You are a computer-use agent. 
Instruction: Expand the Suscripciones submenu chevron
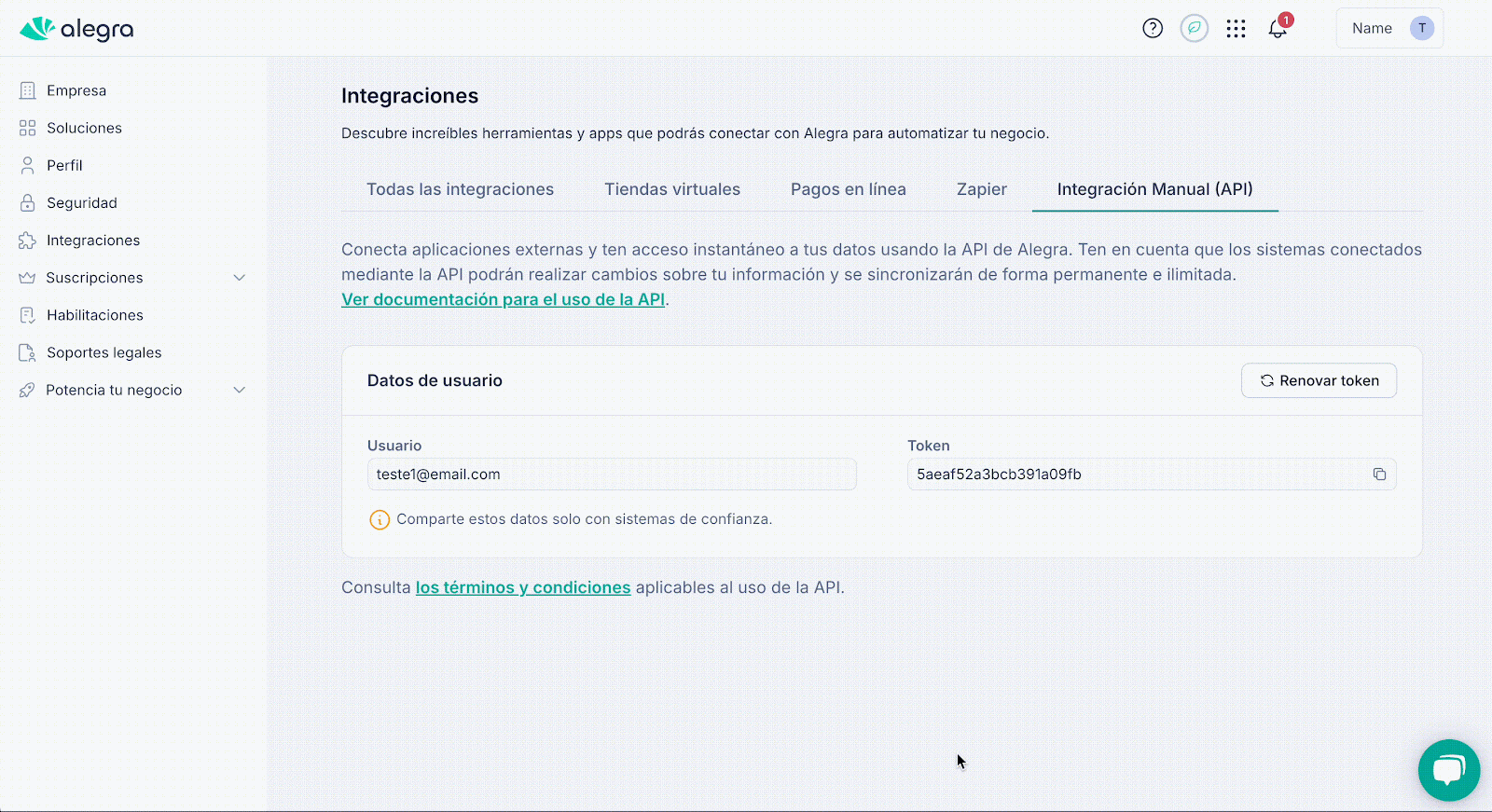(x=240, y=278)
